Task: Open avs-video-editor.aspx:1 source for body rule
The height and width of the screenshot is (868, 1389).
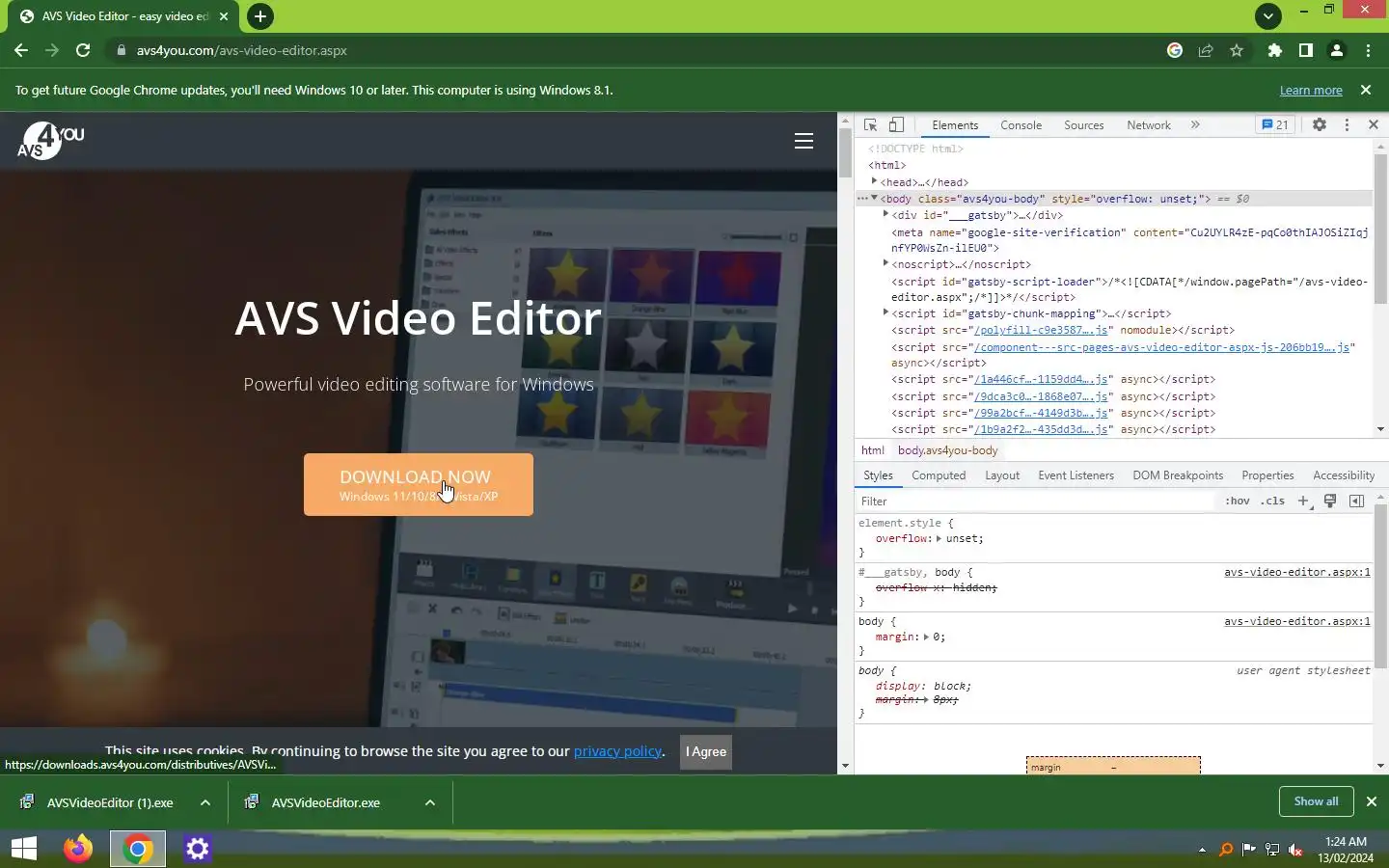Action: point(1297,622)
